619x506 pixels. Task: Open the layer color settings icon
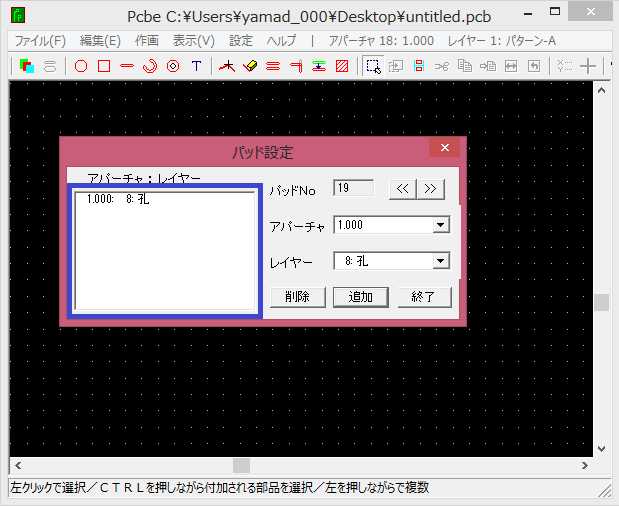coord(27,66)
